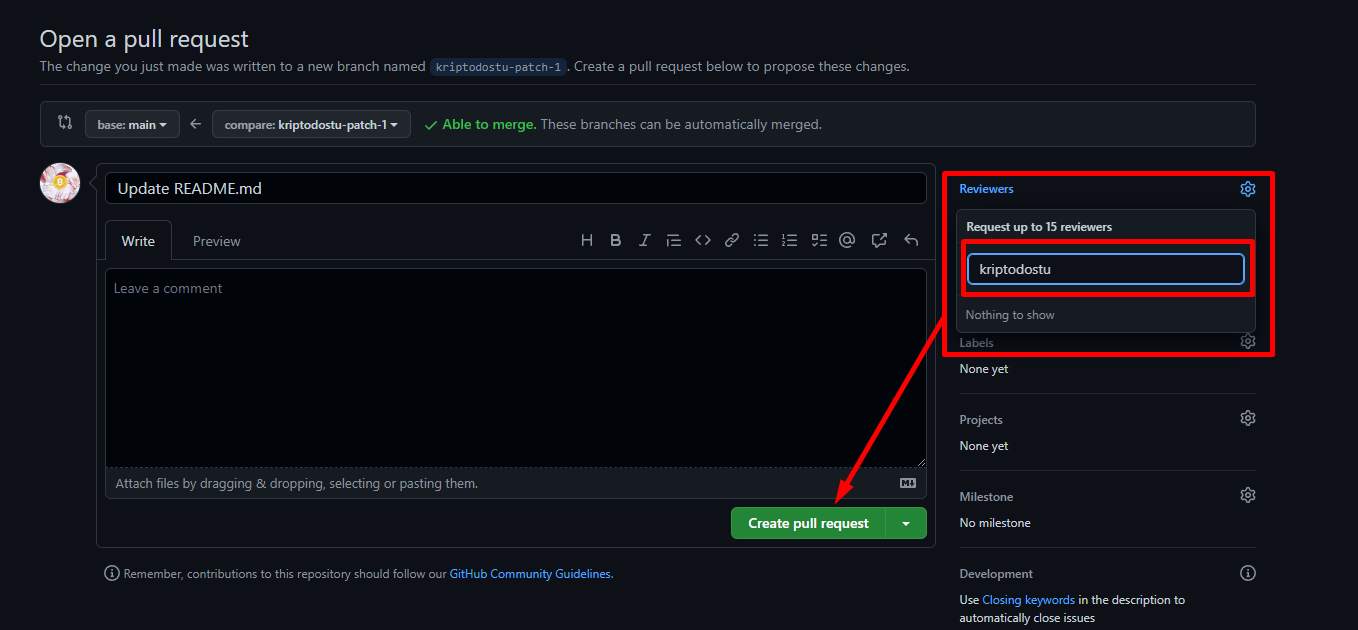The image size is (1358, 630).
Task: Click the reviewer search field containing kriptodostu
Action: pos(1105,269)
